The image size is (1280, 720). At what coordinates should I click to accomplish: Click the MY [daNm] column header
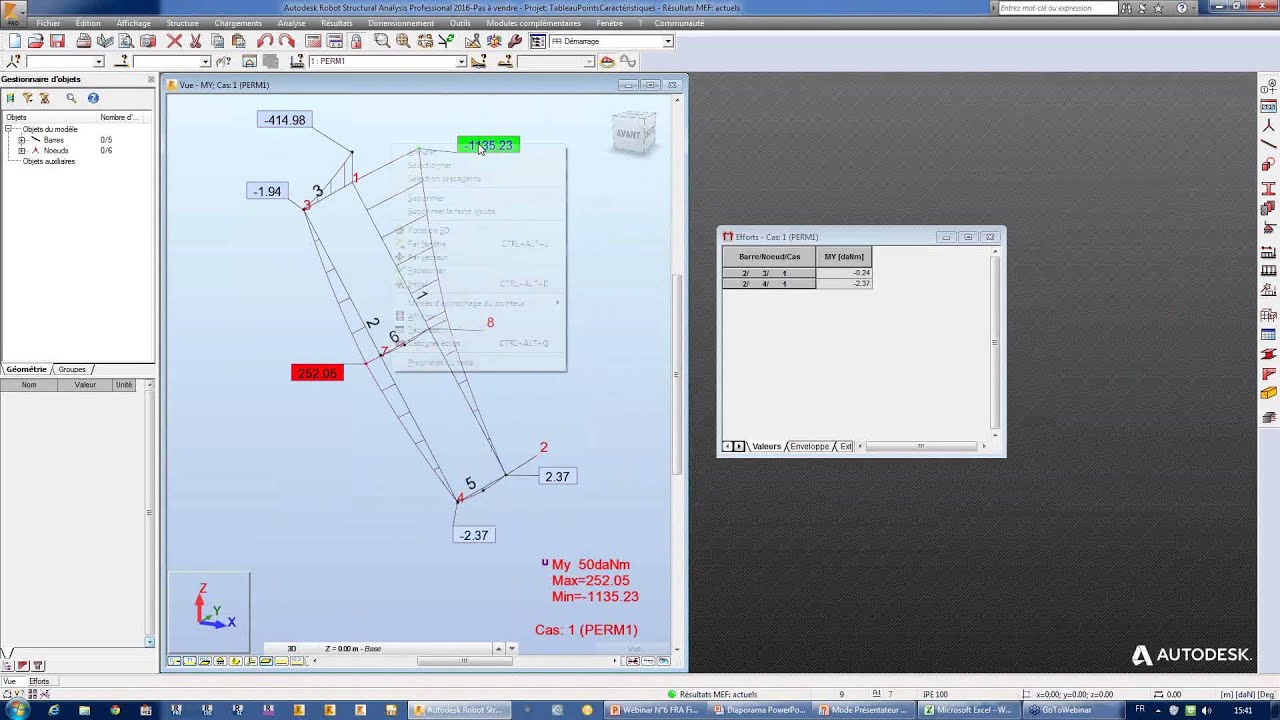(x=844, y=257)
